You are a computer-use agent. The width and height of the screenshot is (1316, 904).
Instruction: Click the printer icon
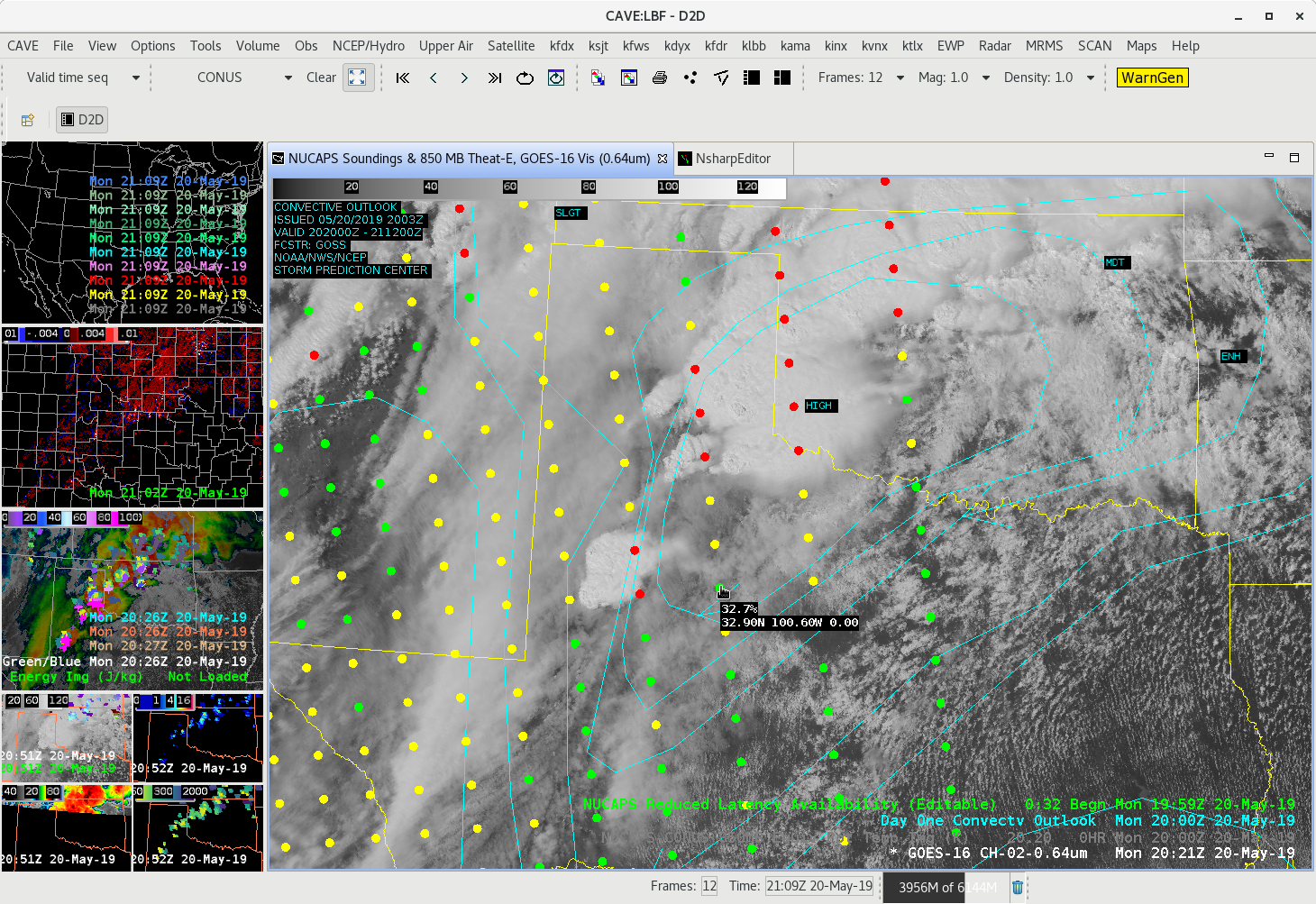click(x=660, y=78)
